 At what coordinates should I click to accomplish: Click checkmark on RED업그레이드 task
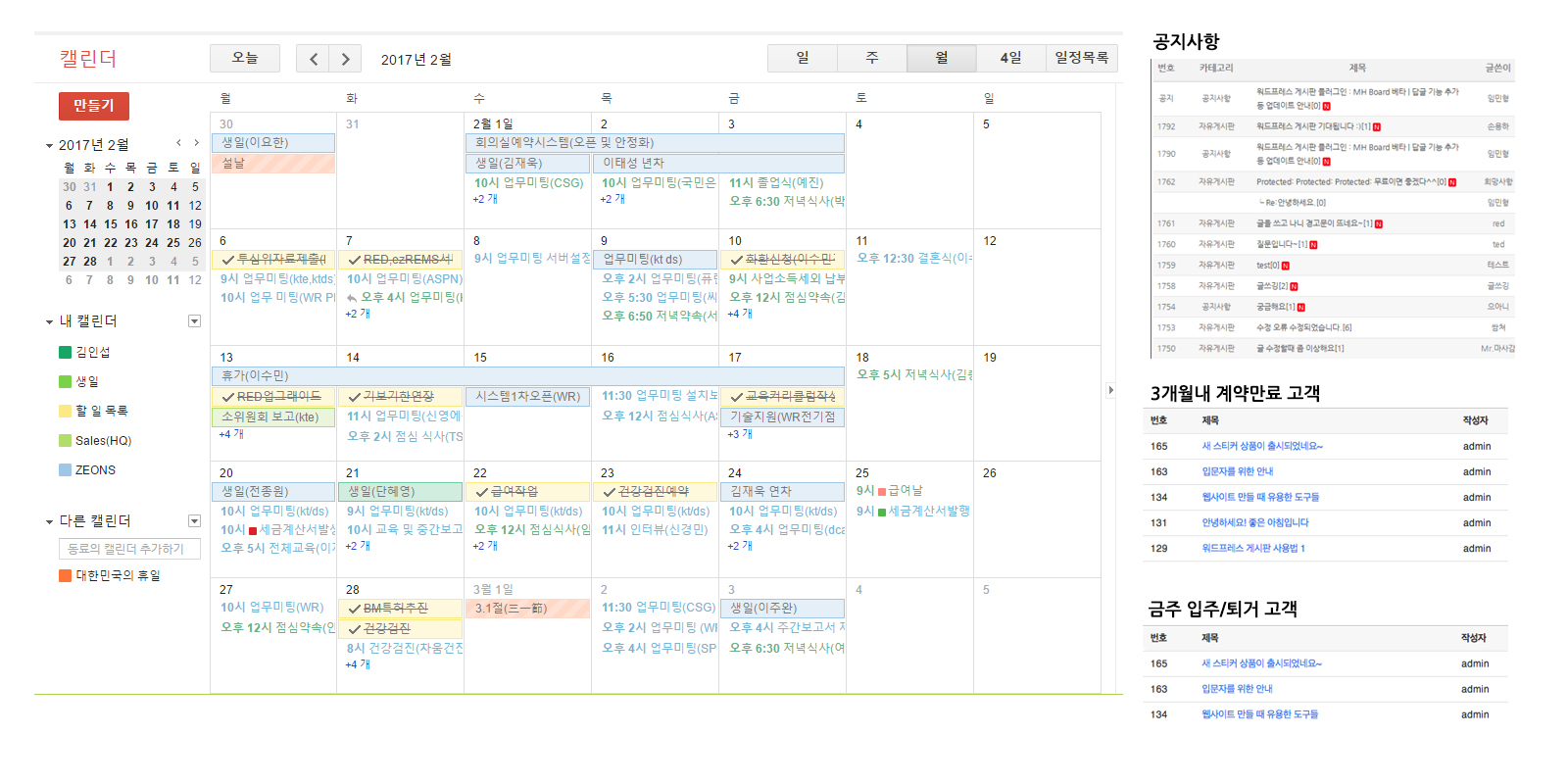click(227, 397)
